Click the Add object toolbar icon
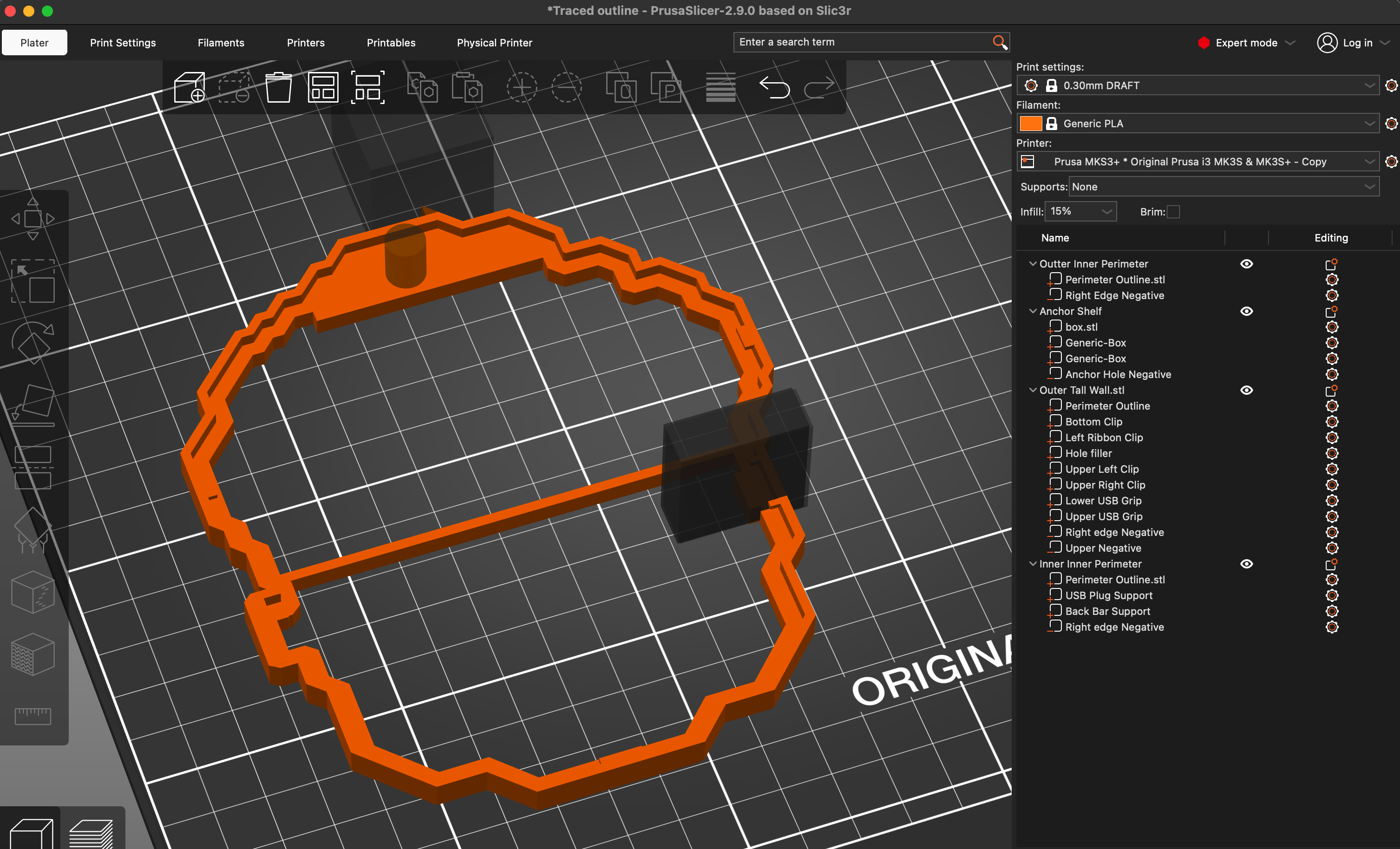1400x849 pixels. (x=189, y=87)
